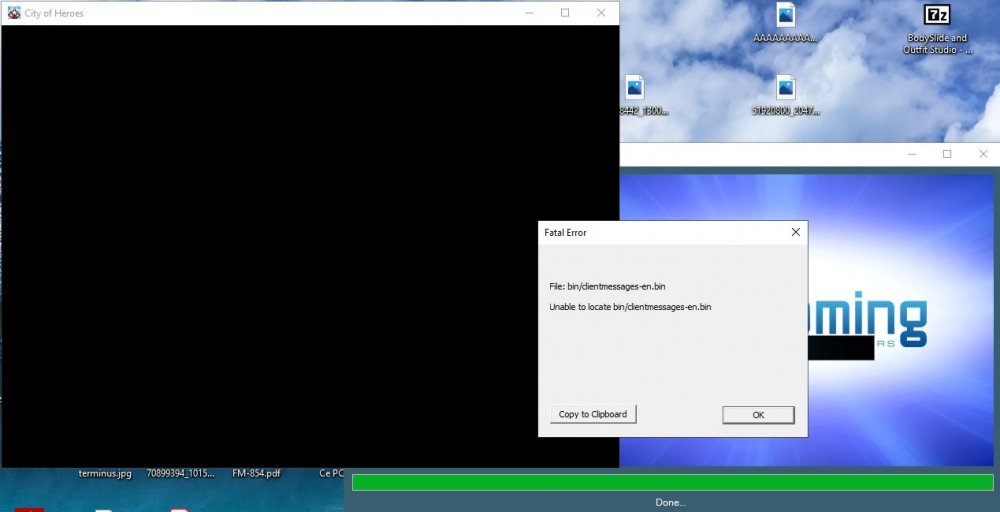Close the Fatal Error dialog
This screenshot has height=512, width=1000.
(796, 232)
